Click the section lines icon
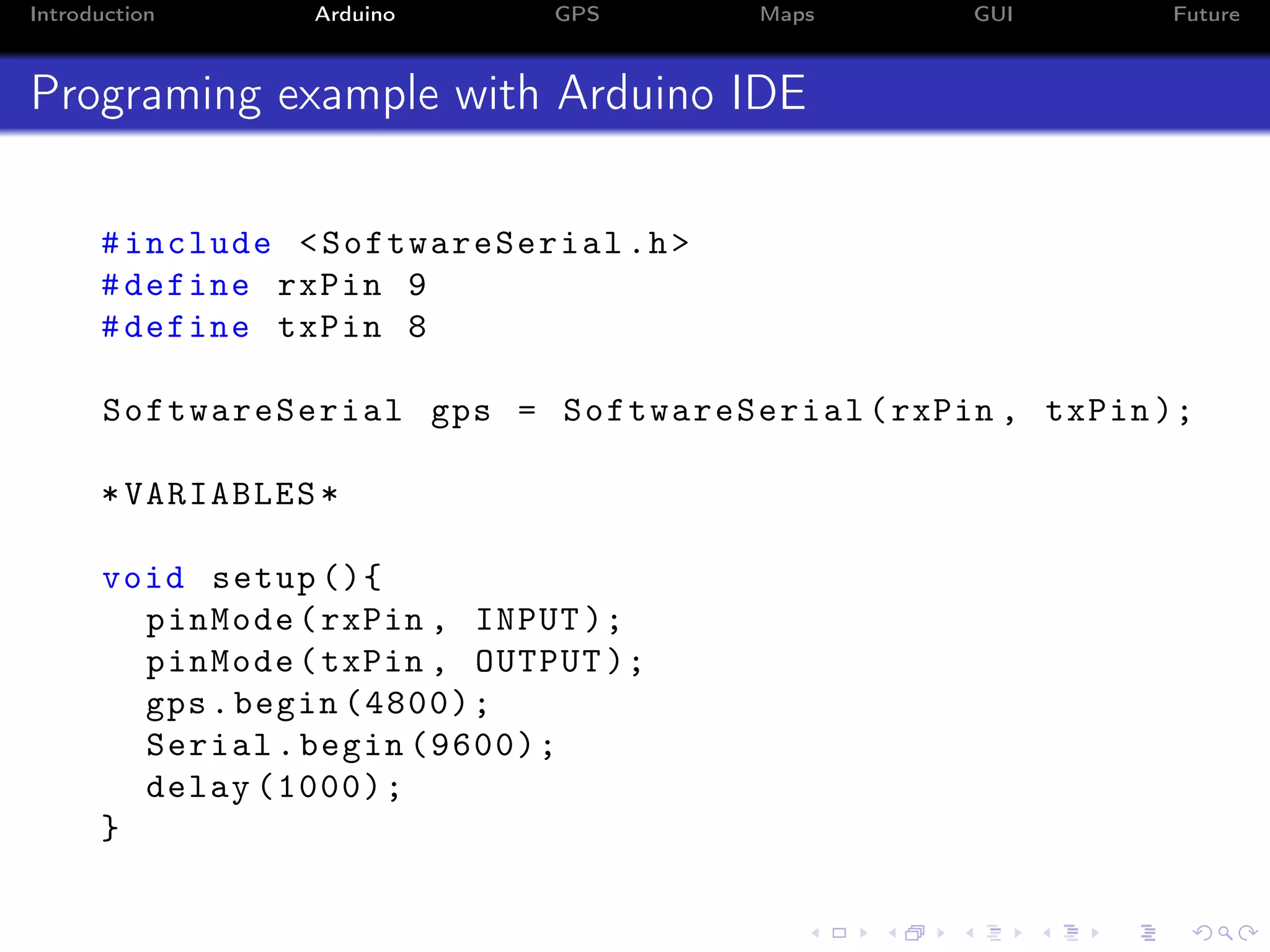1270x952 pixels. click(x=1071, y=932)
